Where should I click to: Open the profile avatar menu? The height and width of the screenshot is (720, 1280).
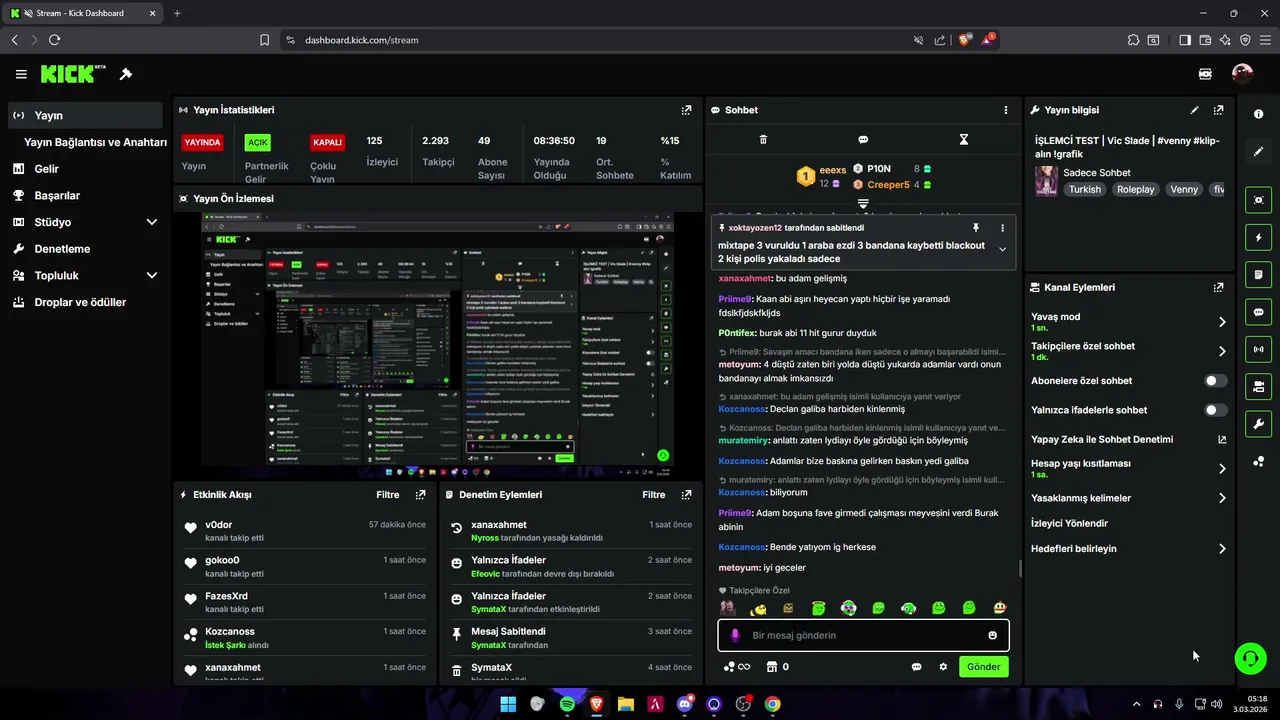point(1242,74)
